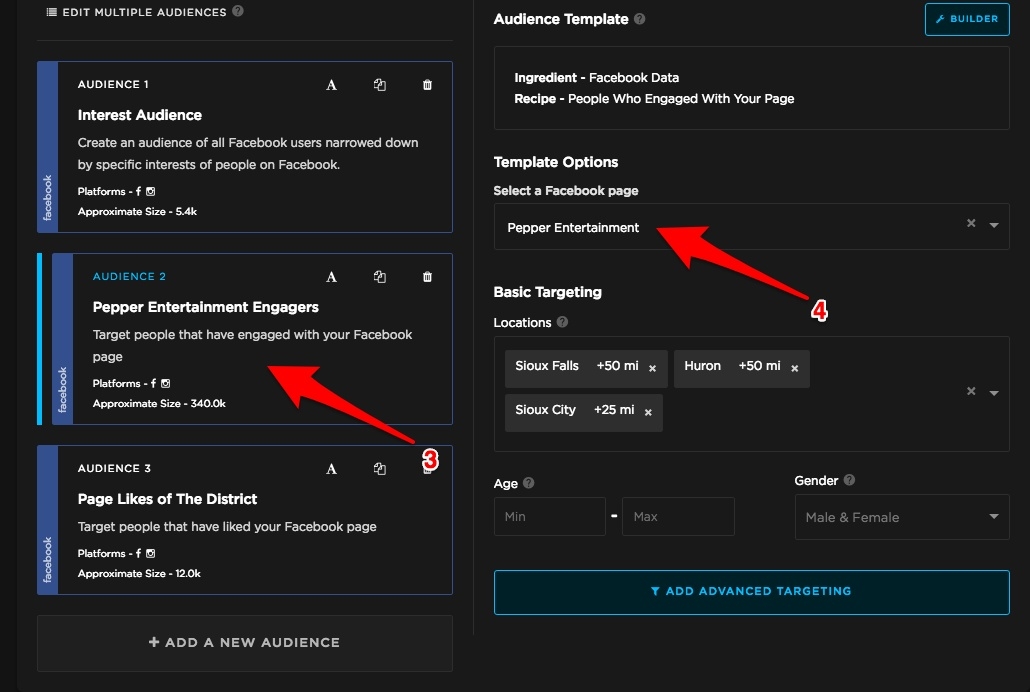Rename Audience 2 using the A icon
This screenshot has height=692, width=1030.
(332, 277)
